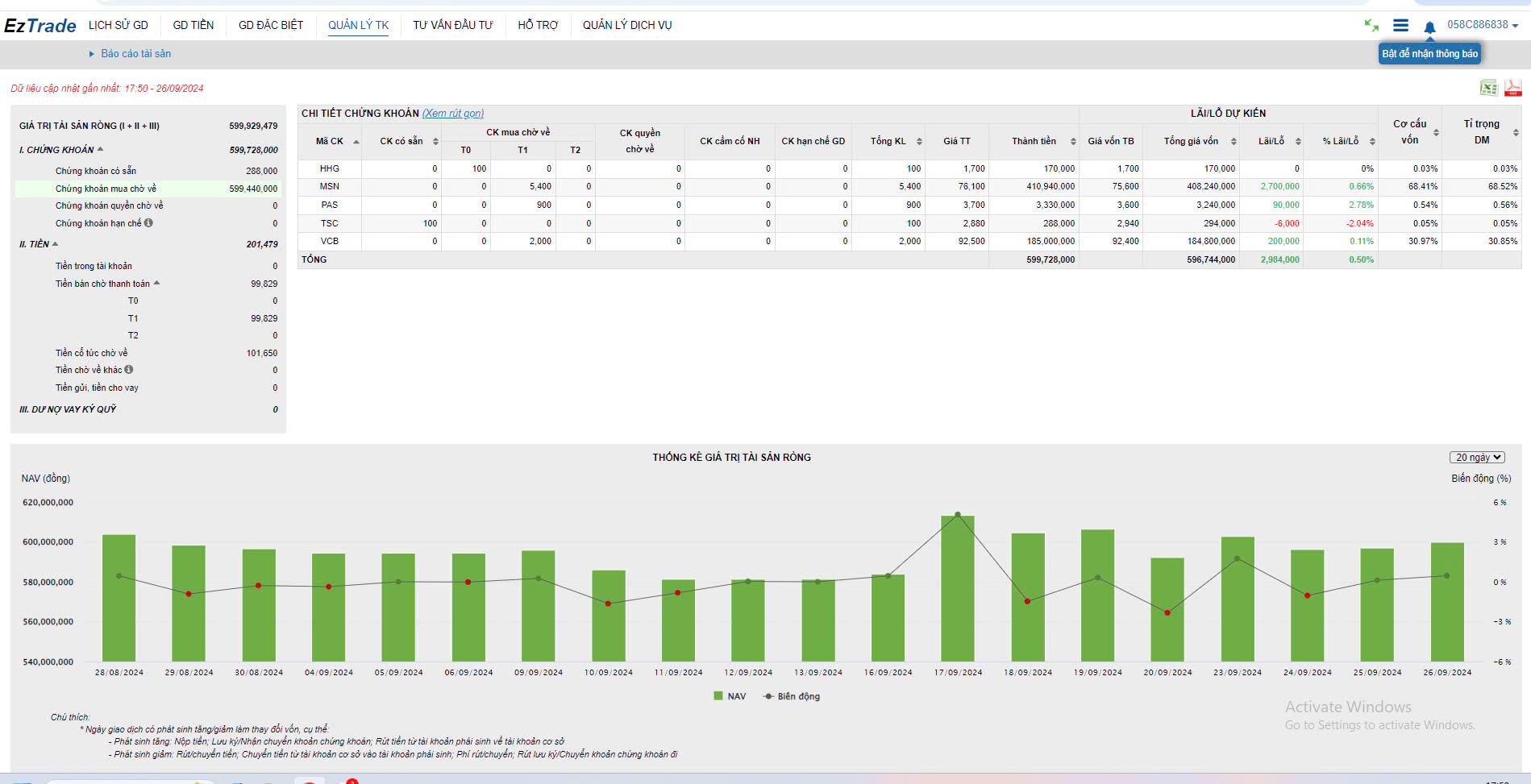Select Chứng khoán mua chờ về row
1531x784 pixels.
point(148,189)
